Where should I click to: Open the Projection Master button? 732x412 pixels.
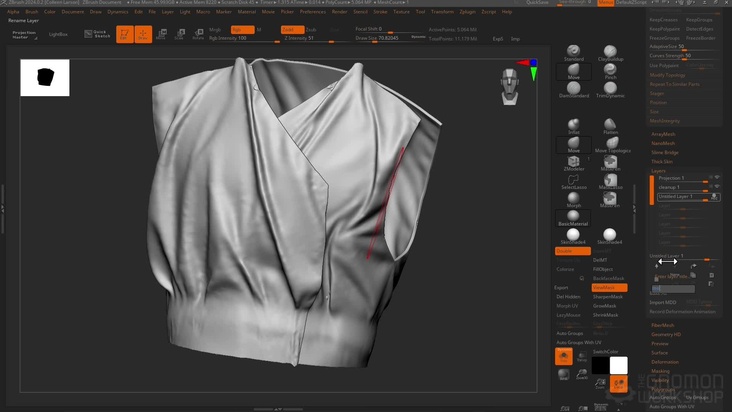[x=24, y=35]
